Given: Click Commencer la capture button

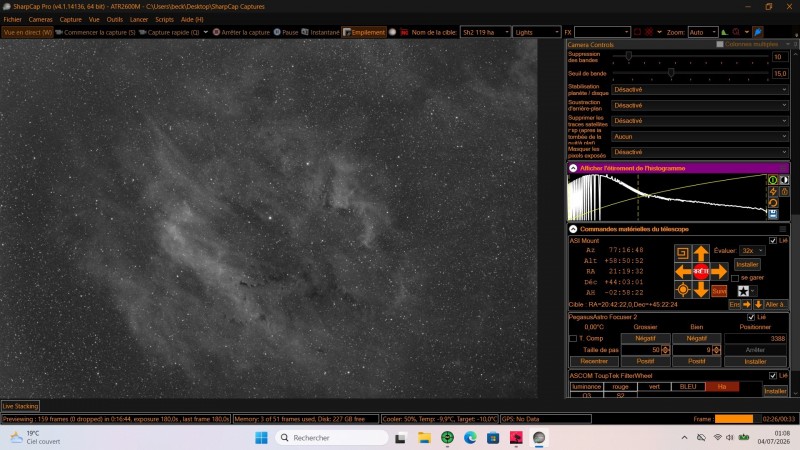Looking at the screenshot, I should click(95, 32).
